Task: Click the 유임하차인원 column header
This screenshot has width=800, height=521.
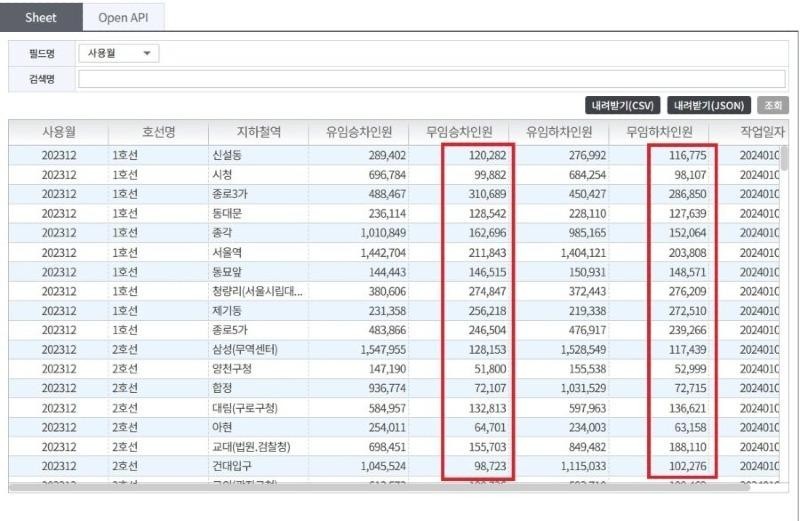Action: 559,132
